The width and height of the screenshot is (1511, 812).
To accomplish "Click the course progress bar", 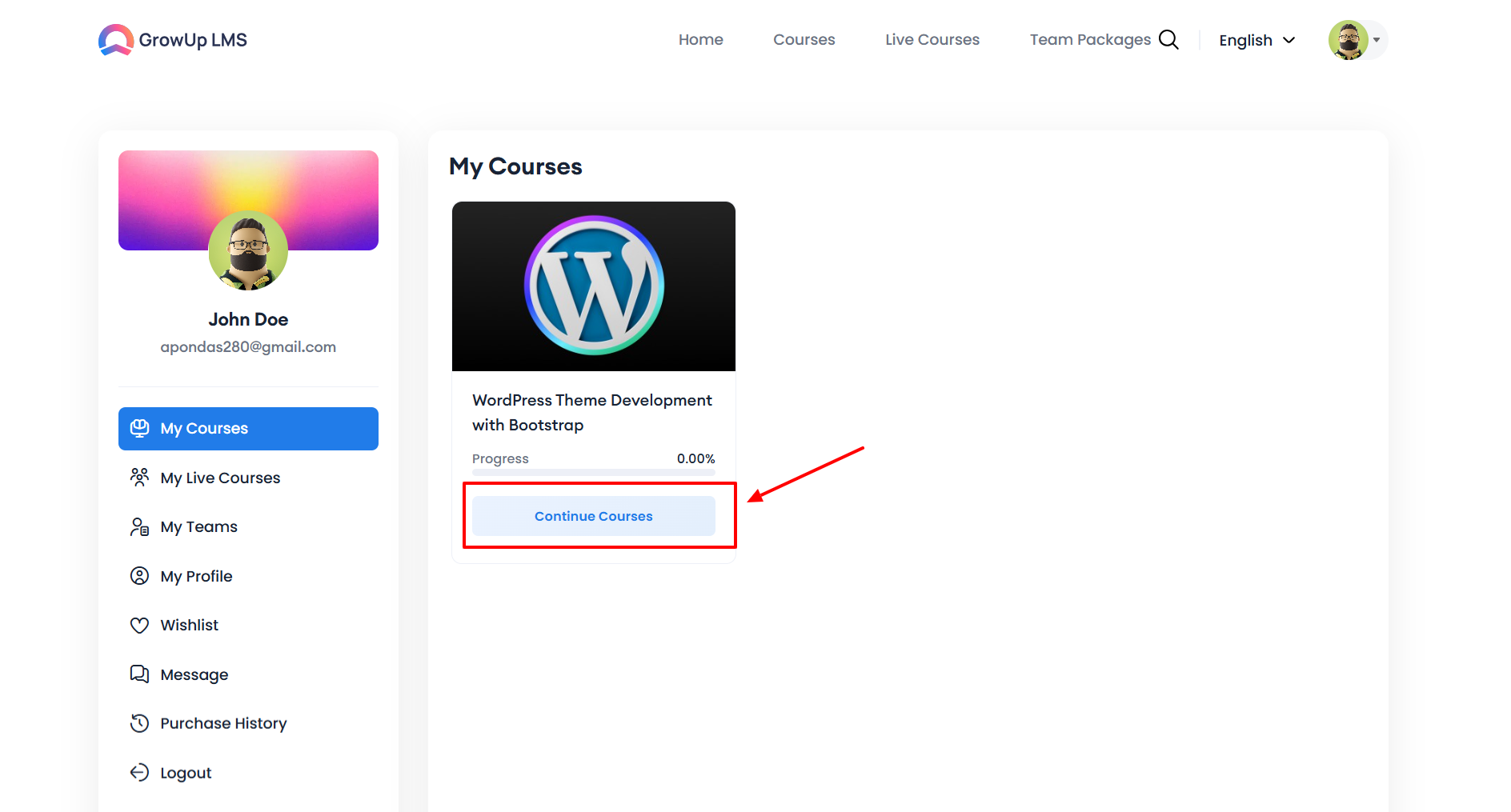I will click(594, 472).
